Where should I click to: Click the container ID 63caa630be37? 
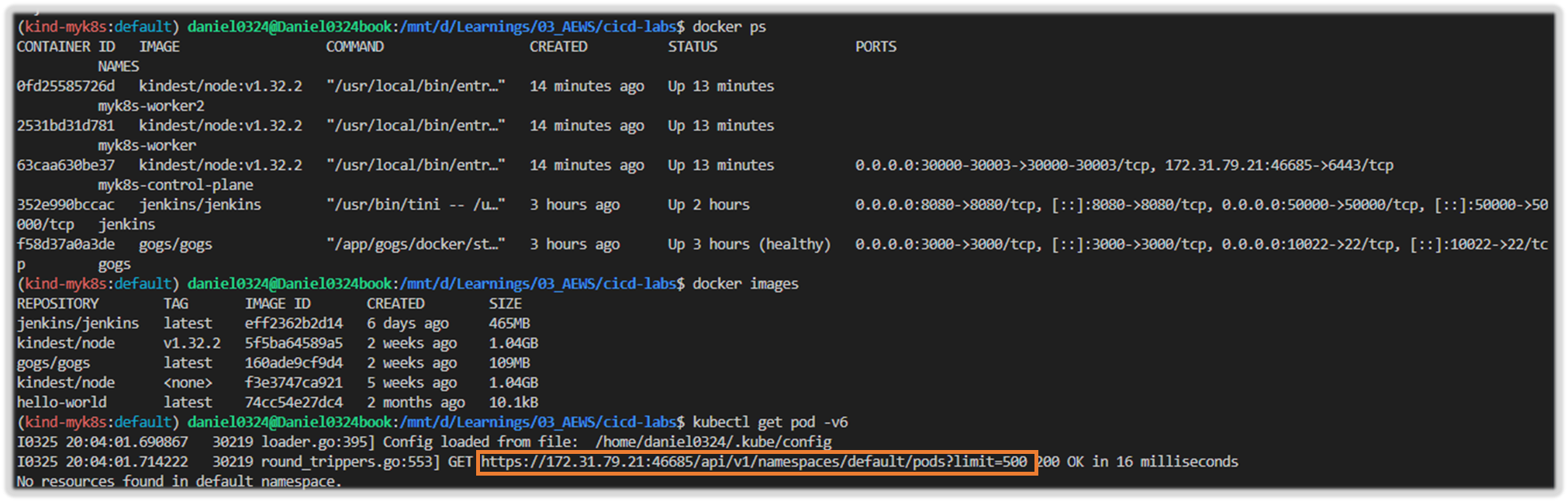click(66, 165)
